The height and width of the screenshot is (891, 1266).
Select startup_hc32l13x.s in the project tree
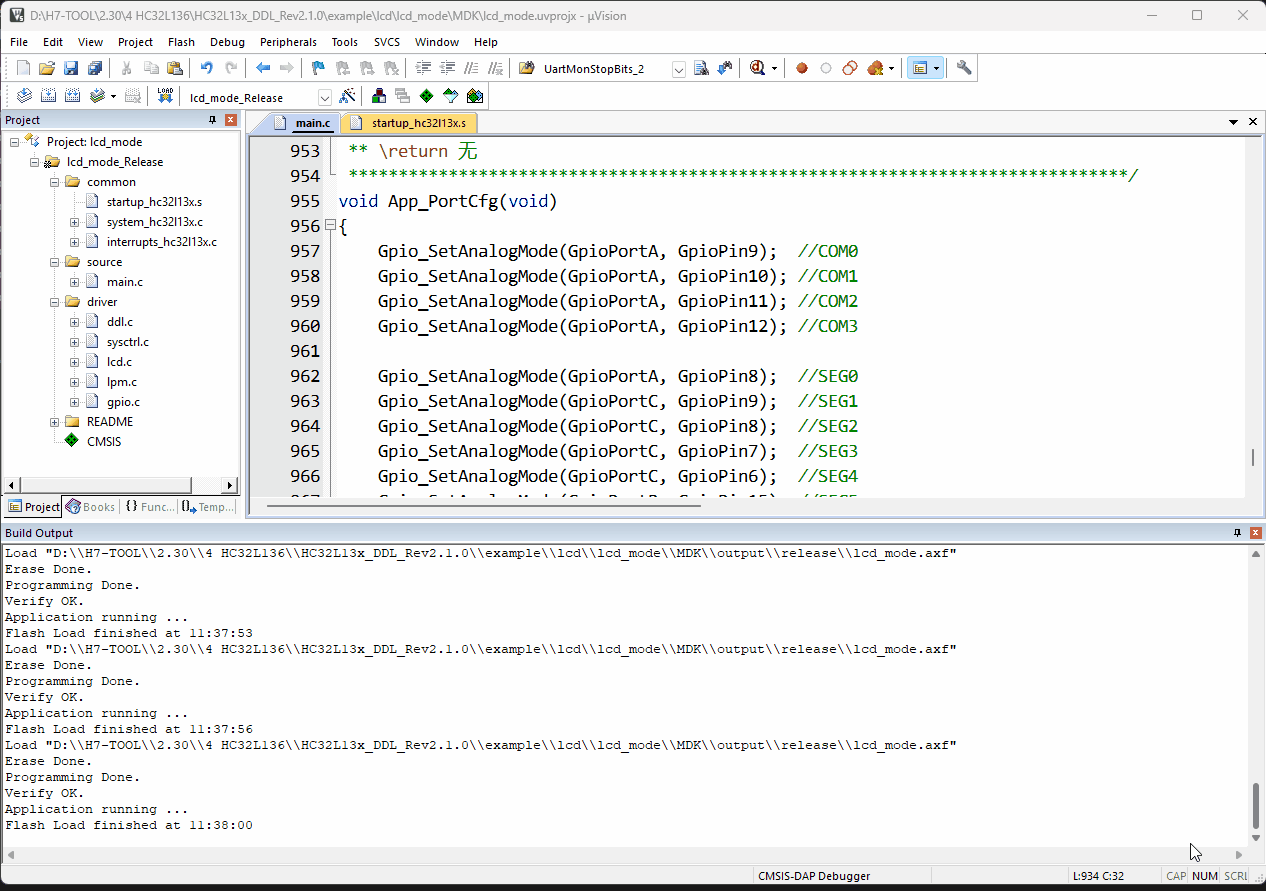pos(154,202)
